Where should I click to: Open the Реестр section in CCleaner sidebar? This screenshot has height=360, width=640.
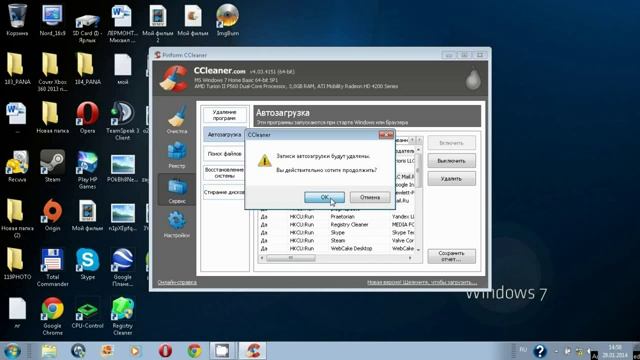click(x=177, y=155)
